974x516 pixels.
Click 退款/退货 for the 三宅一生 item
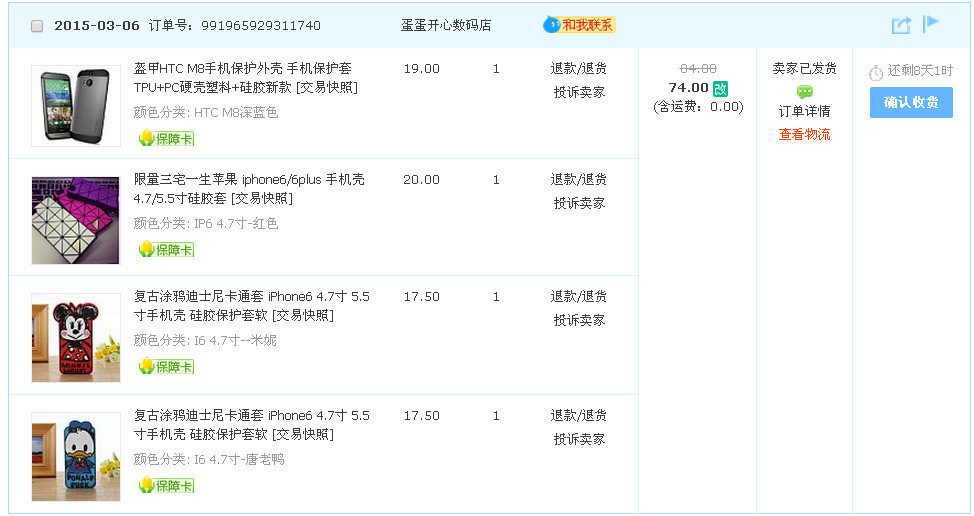coord(578,179)
